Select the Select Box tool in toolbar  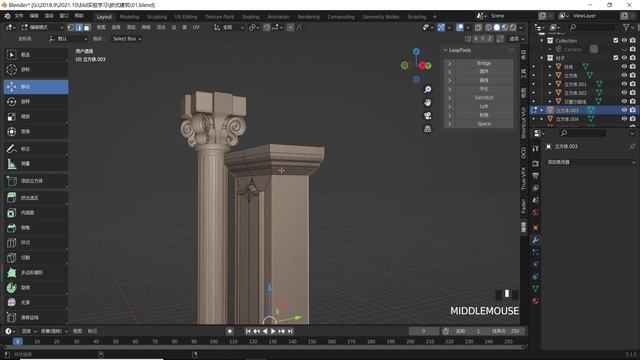(35, 55)
